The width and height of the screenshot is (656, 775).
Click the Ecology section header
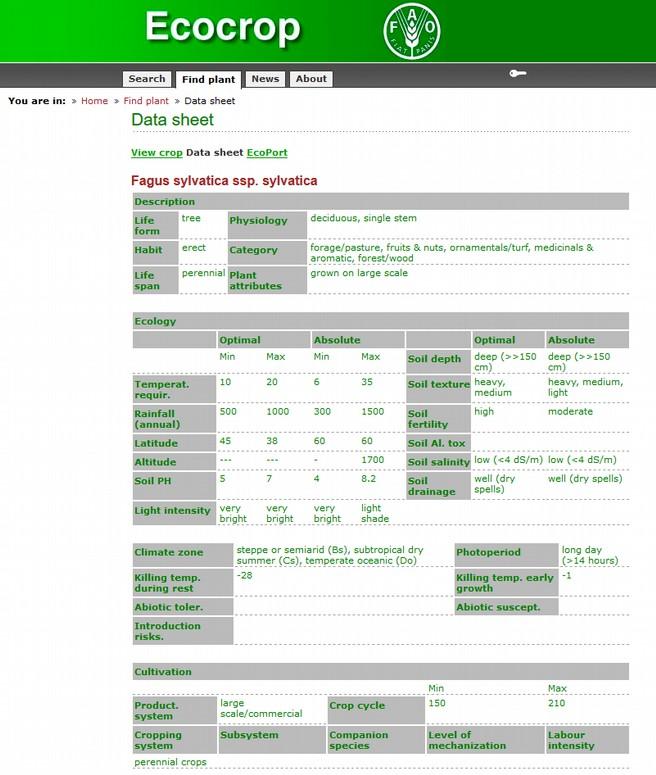(x=381, y=321)
